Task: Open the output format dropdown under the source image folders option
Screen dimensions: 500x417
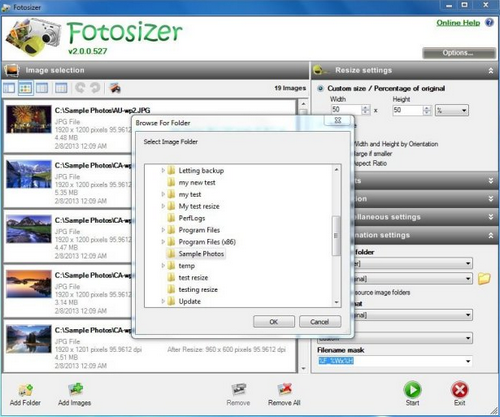Action: tap(468, 315)
